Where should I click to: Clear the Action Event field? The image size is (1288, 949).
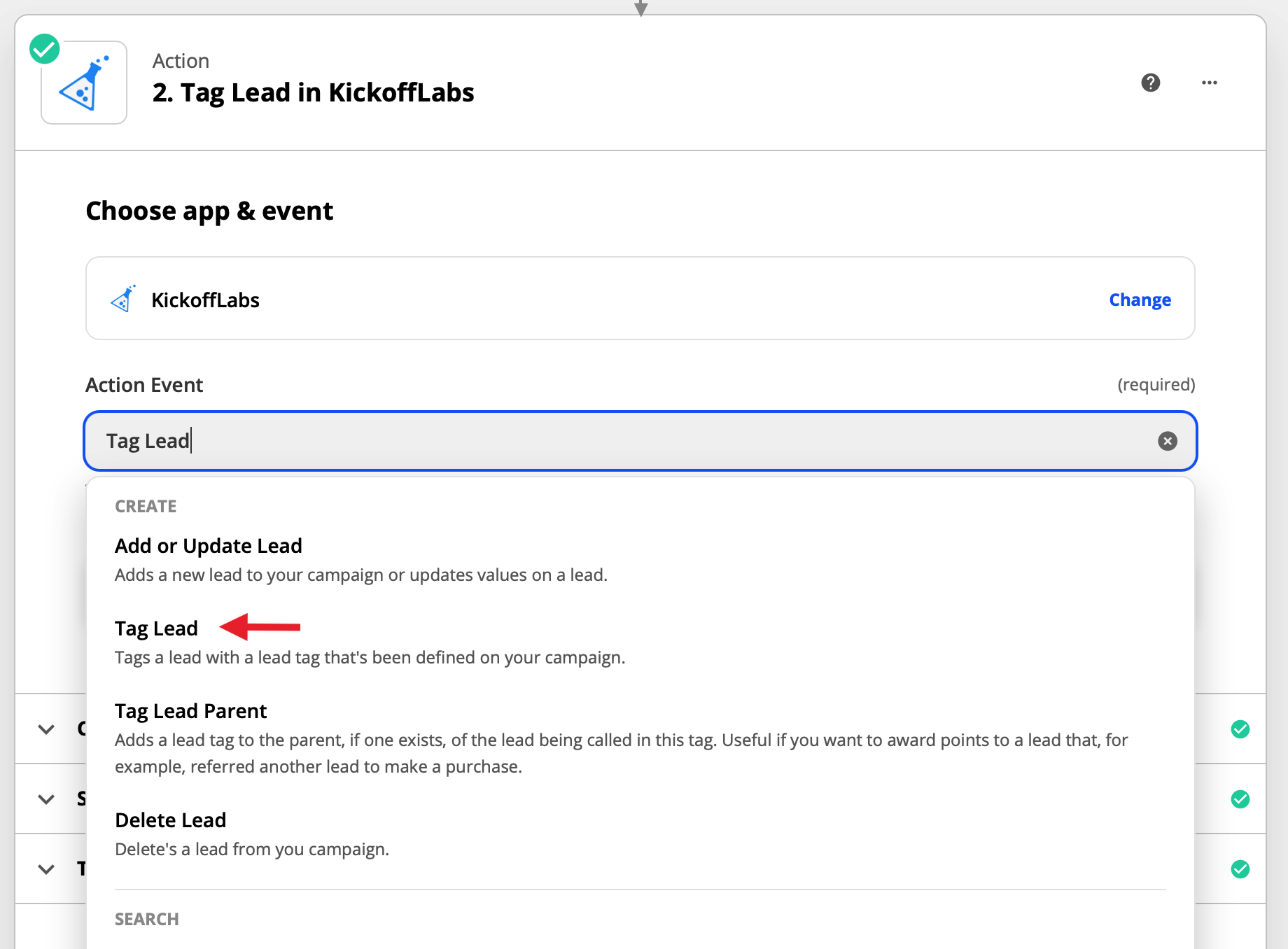1168,441
